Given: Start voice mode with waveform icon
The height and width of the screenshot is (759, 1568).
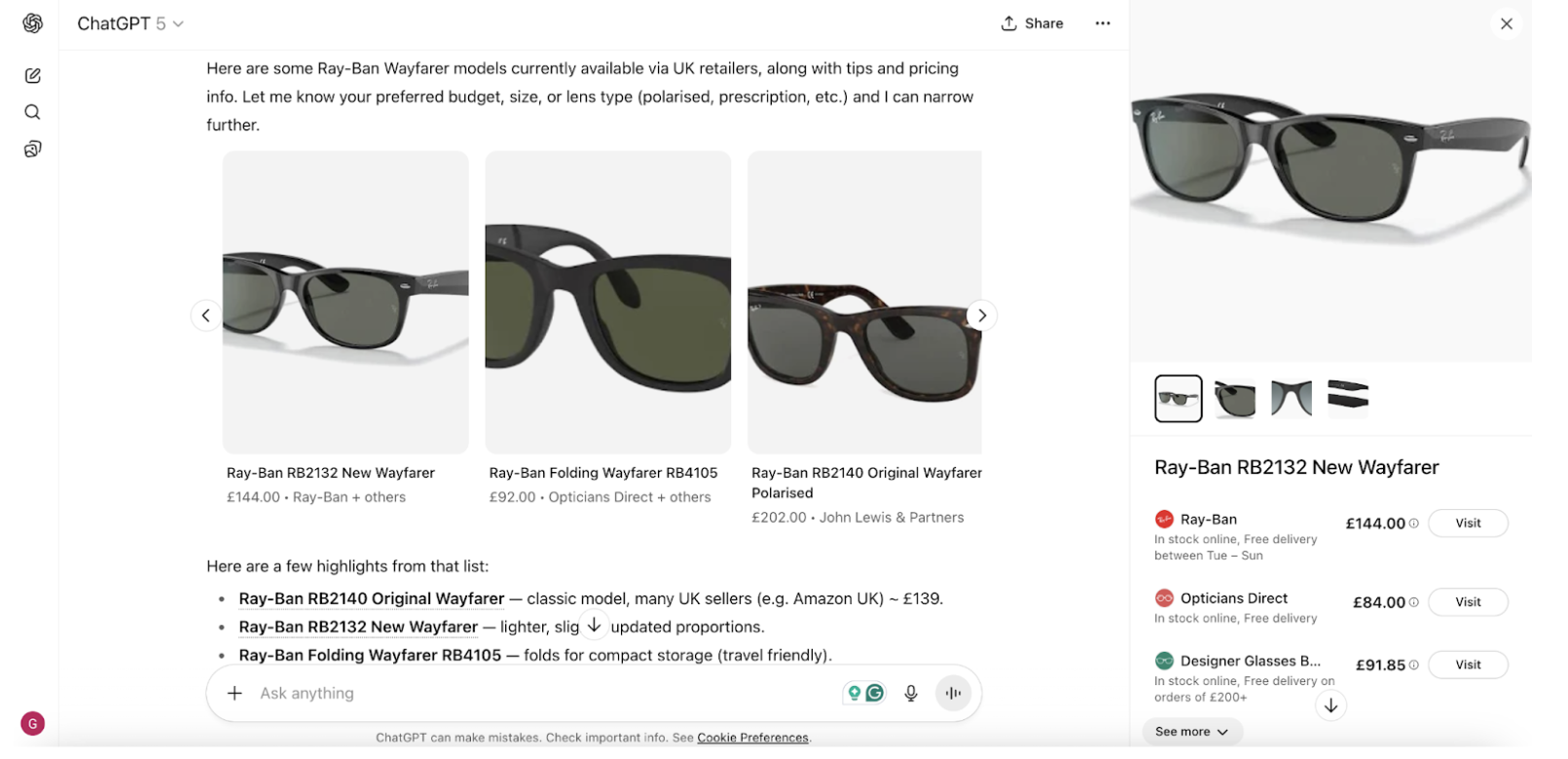Looking at the screenshot, I should click(953, 693).
